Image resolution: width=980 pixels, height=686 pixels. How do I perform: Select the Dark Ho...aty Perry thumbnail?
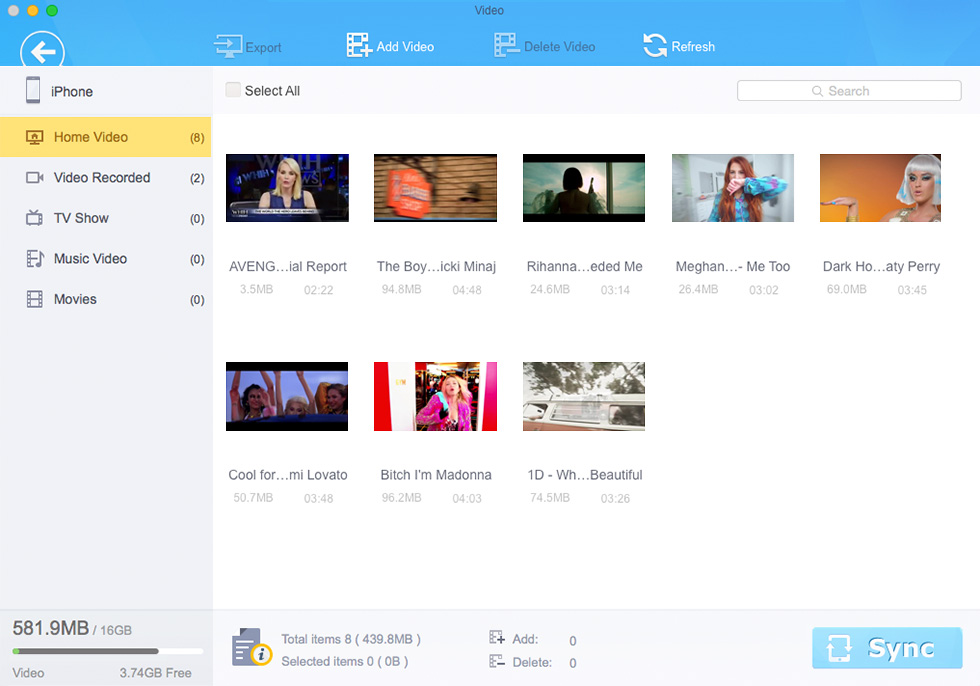[880, 188]
